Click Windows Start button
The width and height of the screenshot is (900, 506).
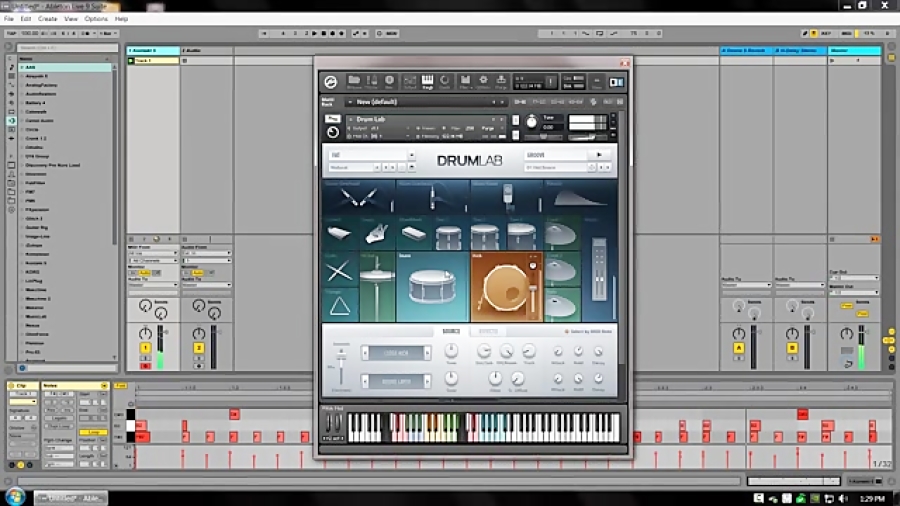tap(14, 497)
